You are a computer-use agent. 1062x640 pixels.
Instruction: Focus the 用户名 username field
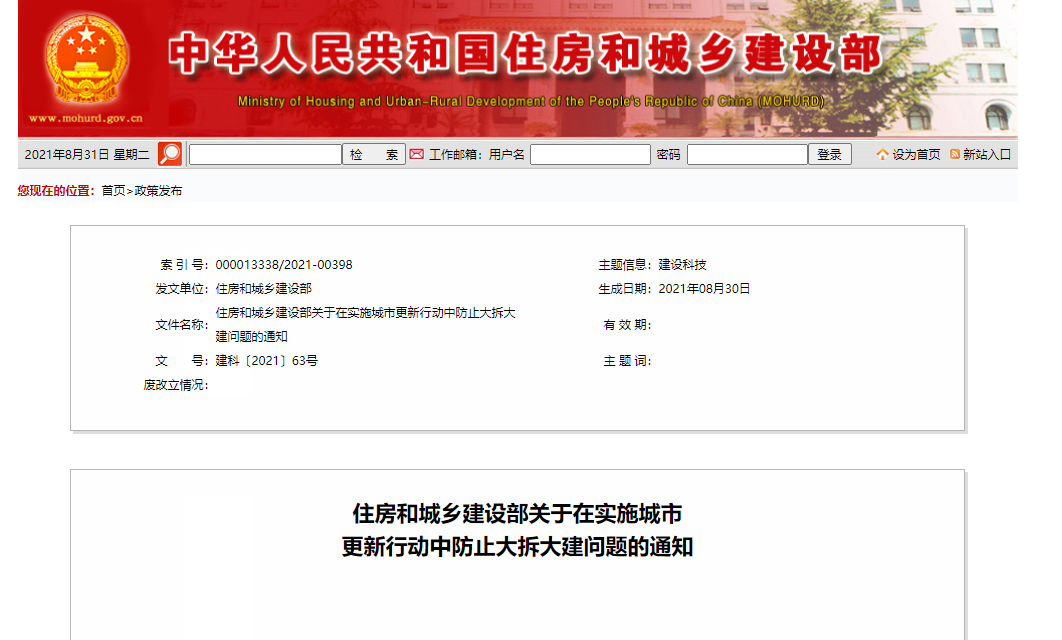pos(590,154)
